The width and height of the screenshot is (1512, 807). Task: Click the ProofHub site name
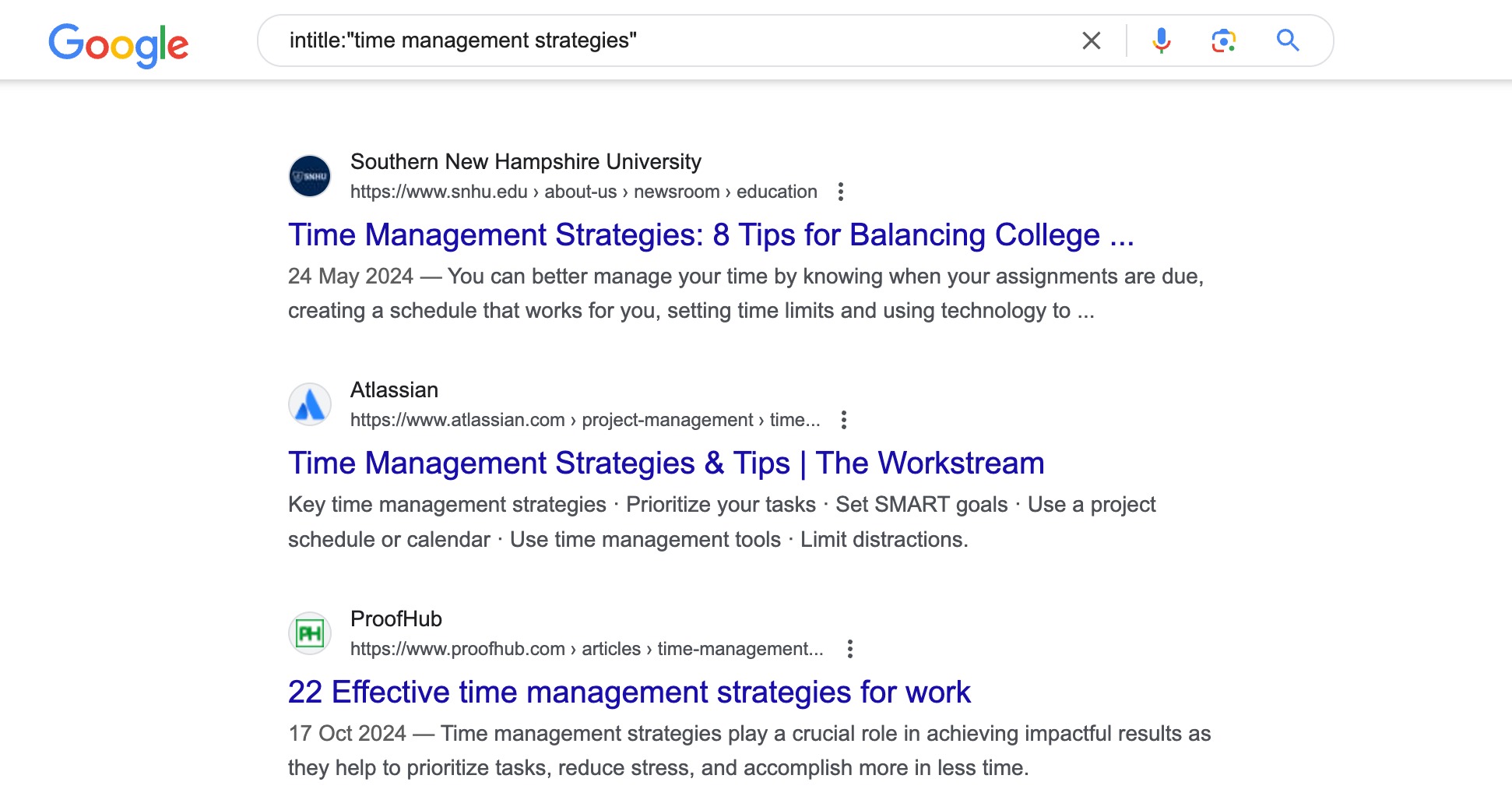pyautogui.click(x=396, y=618)
